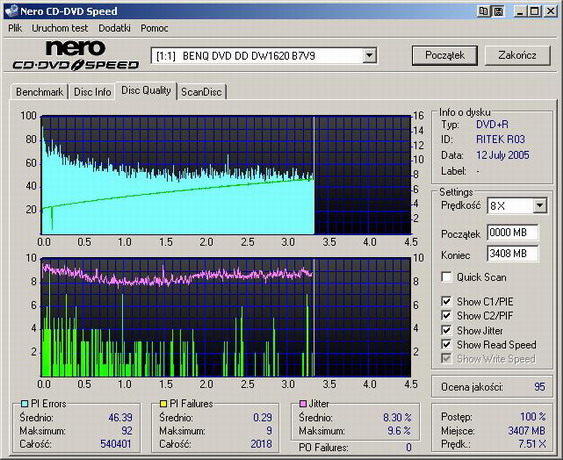
Task: Click the Jitter Średnio value 8.30 %
Action: click(397, 417)
